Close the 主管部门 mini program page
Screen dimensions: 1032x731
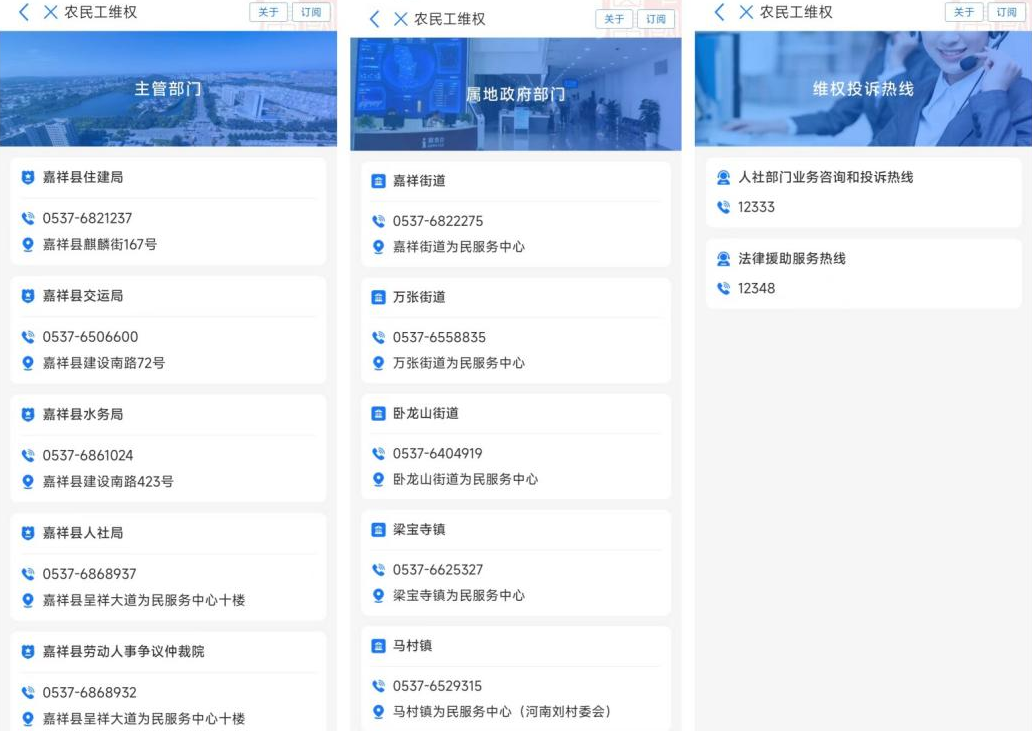(50, 12)
